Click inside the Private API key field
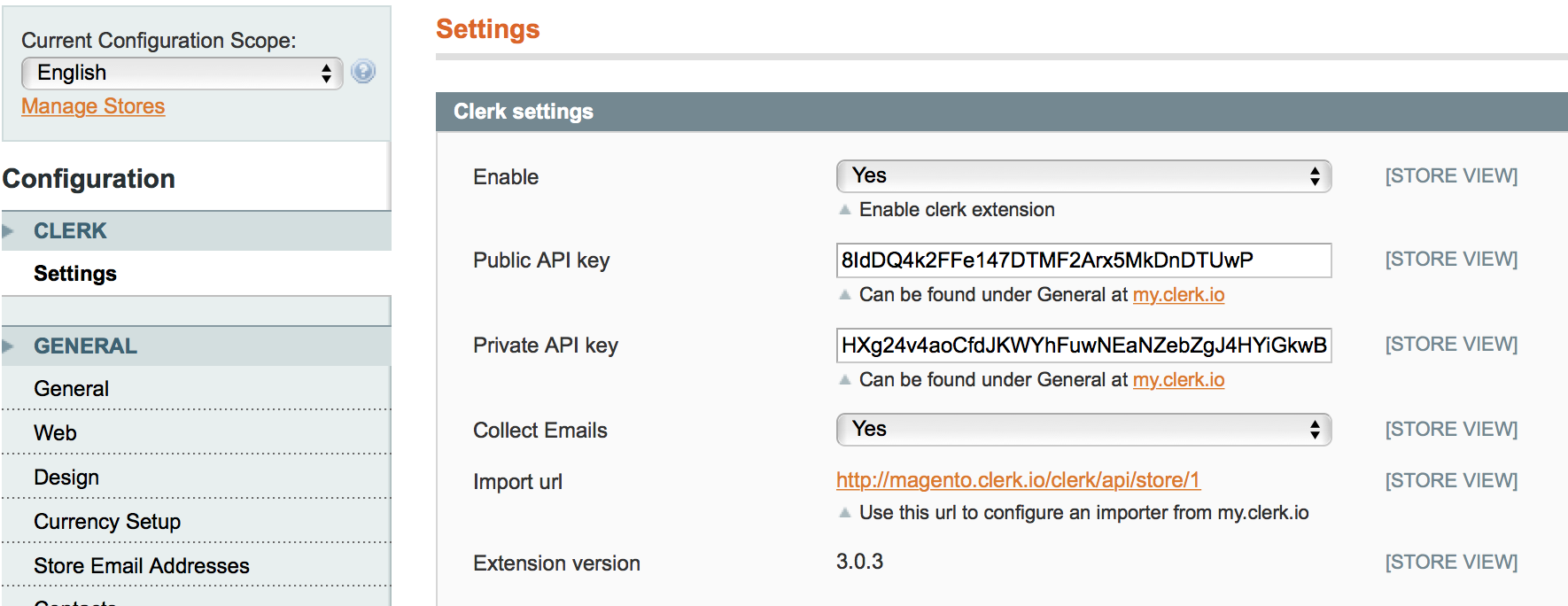 1083,345
